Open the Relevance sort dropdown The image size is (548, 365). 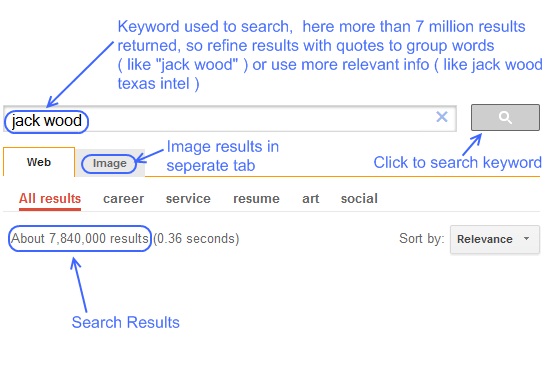tap(495, 239)
